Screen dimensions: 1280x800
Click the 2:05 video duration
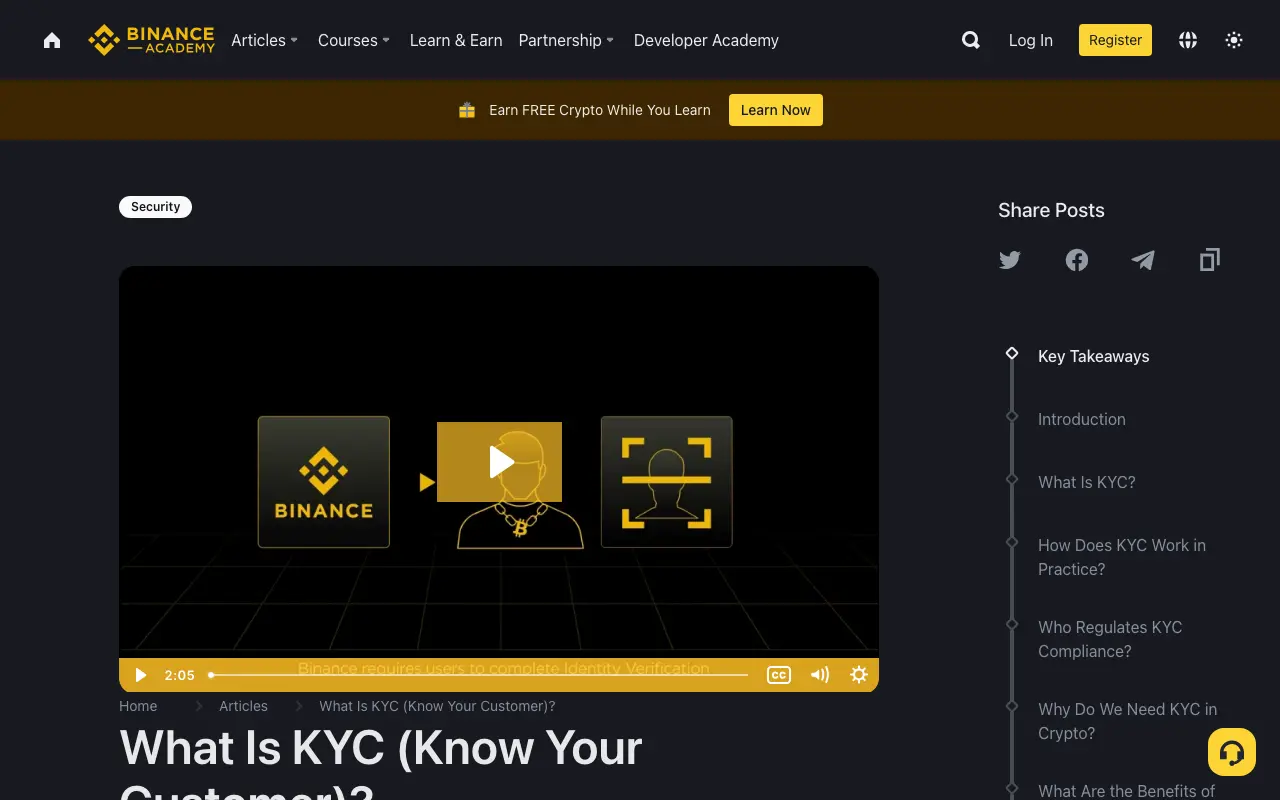click(x=180, y=675)
